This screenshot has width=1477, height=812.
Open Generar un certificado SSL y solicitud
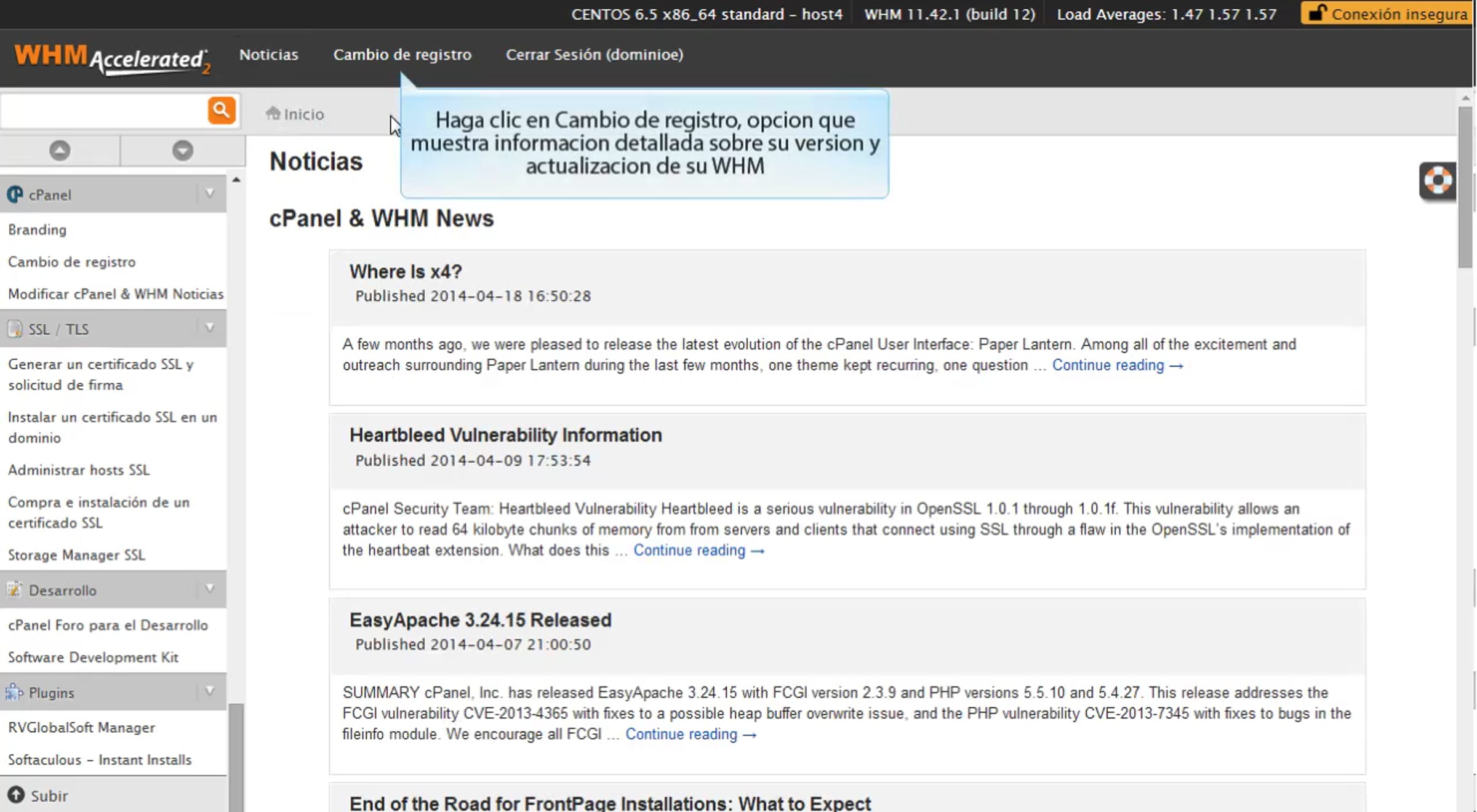pyautogui.click(x=101, y=374)
